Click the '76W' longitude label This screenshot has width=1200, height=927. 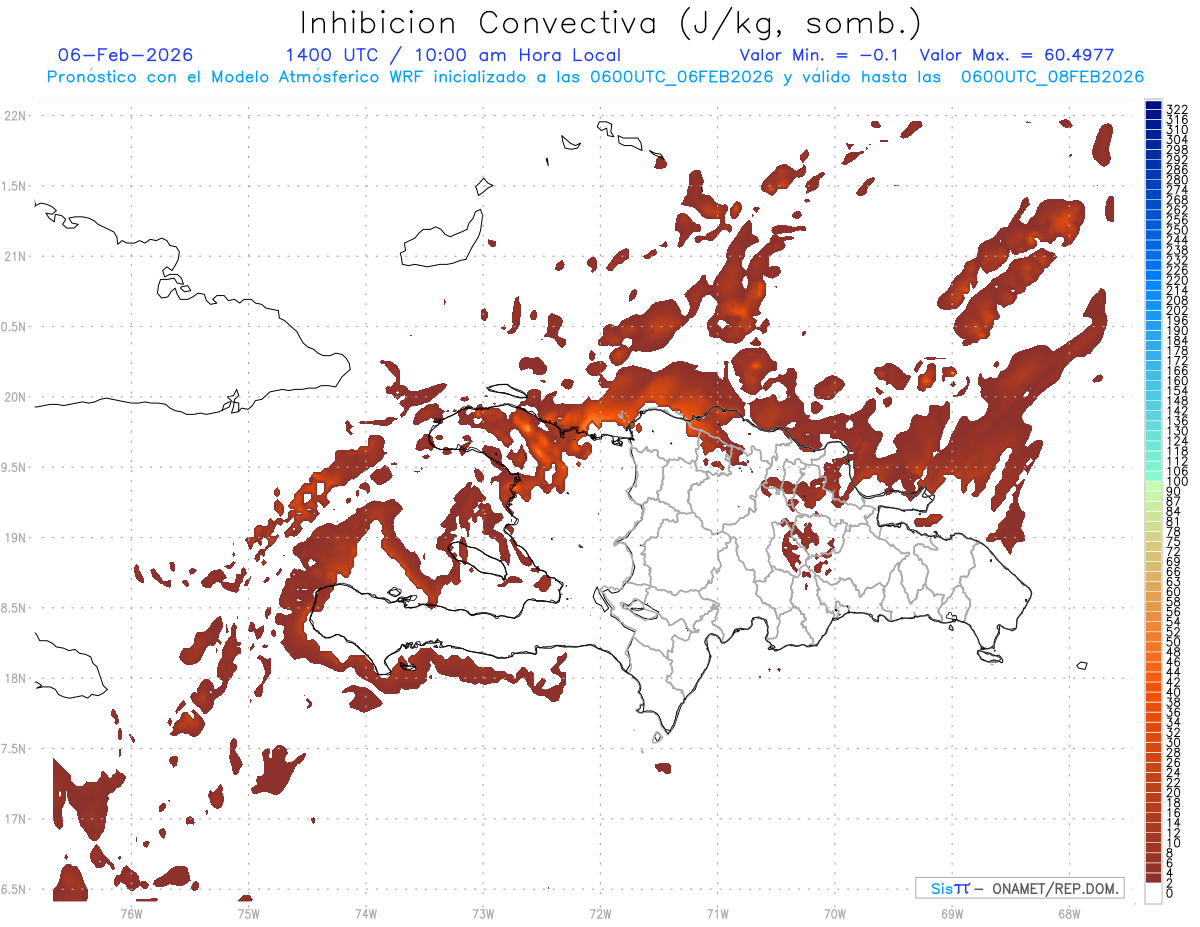tap(131, 912)
